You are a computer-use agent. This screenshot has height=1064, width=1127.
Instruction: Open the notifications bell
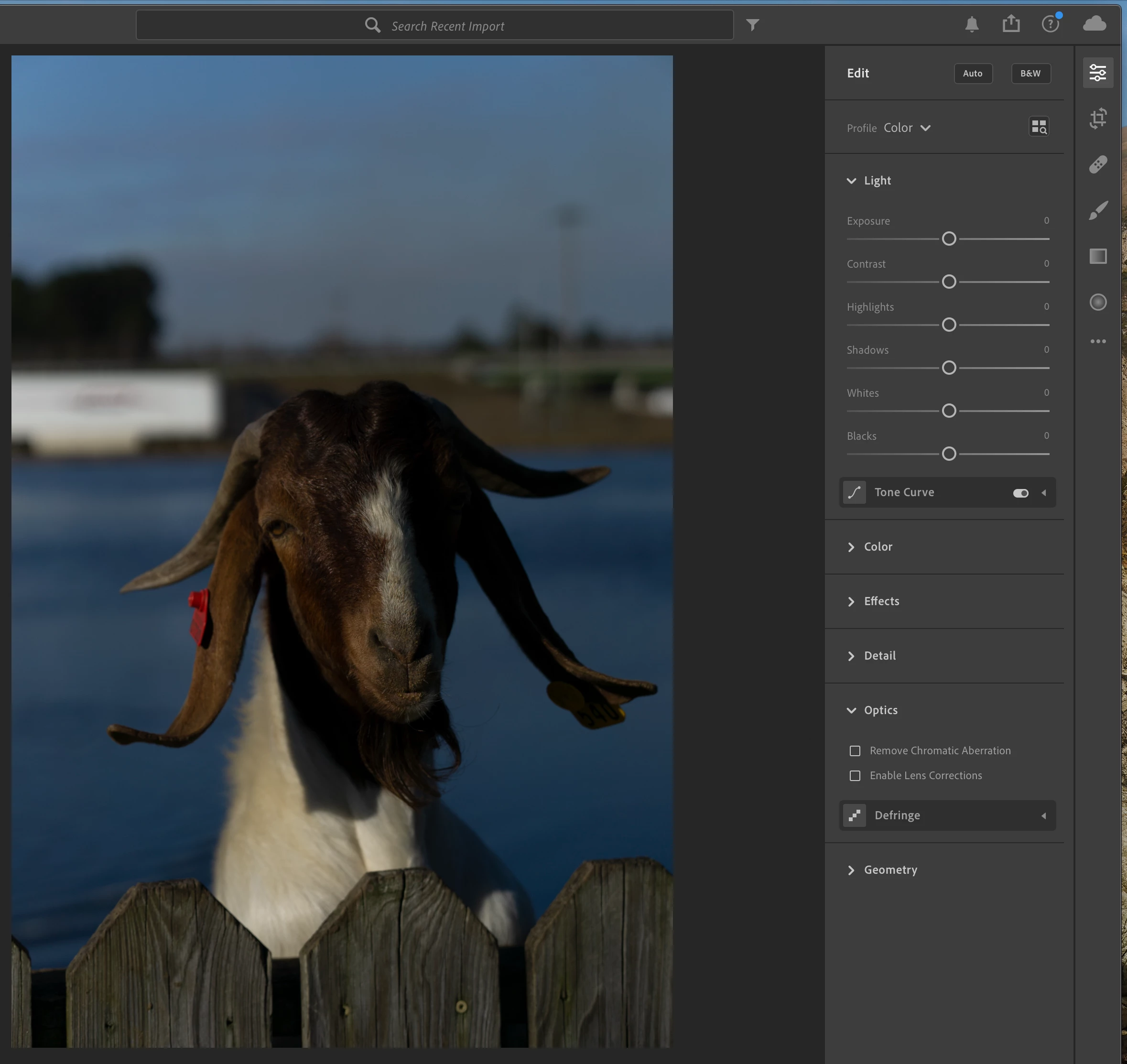(x=972, y=24)
